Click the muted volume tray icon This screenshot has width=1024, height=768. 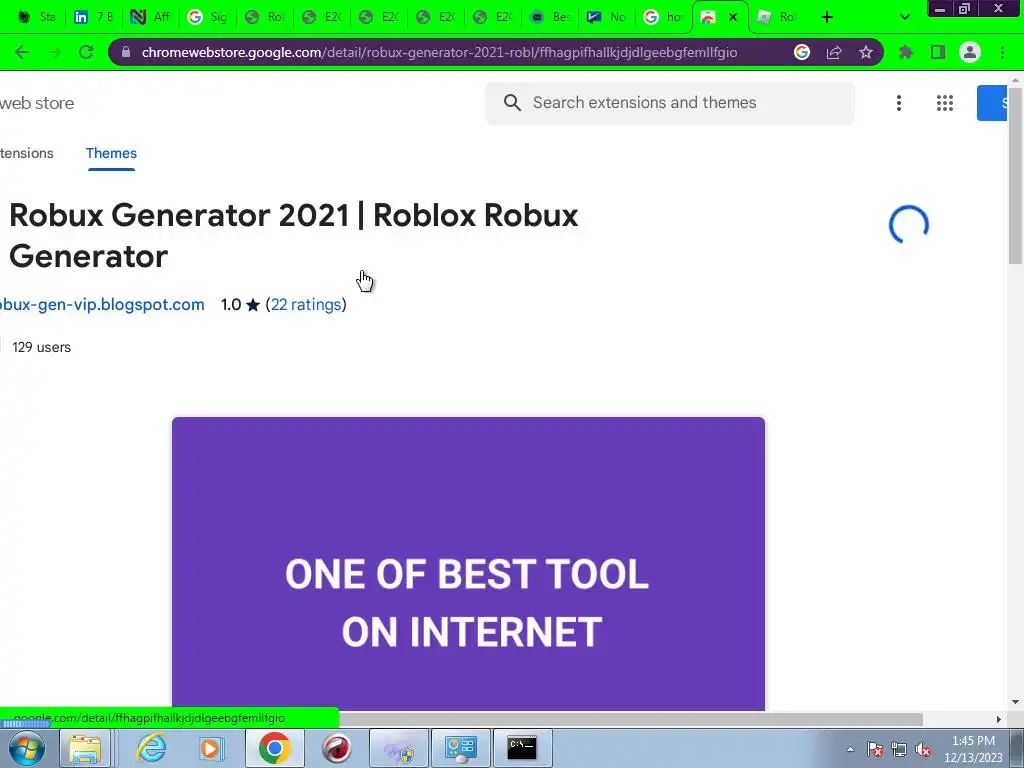923,749
